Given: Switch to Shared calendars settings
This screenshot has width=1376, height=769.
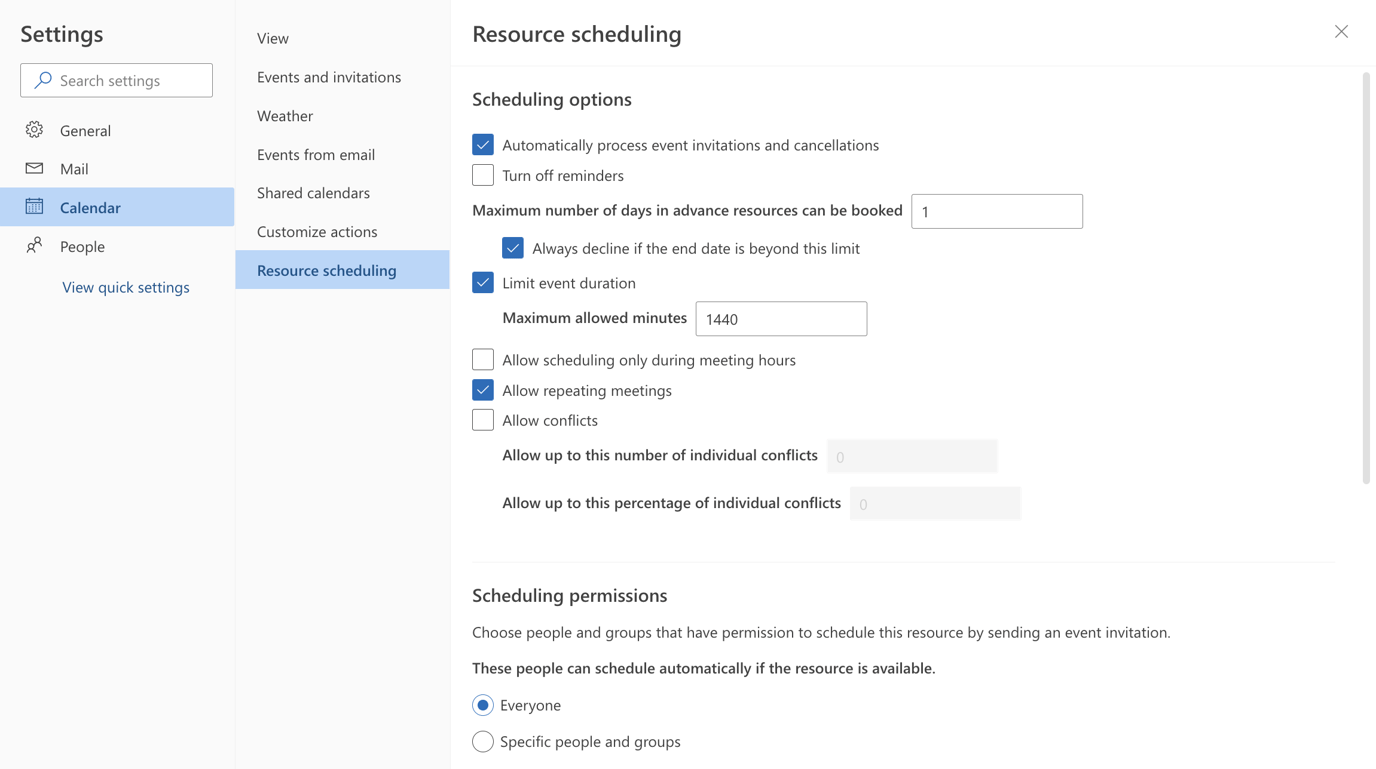Looking at the screenshot, I should [314, 192].
